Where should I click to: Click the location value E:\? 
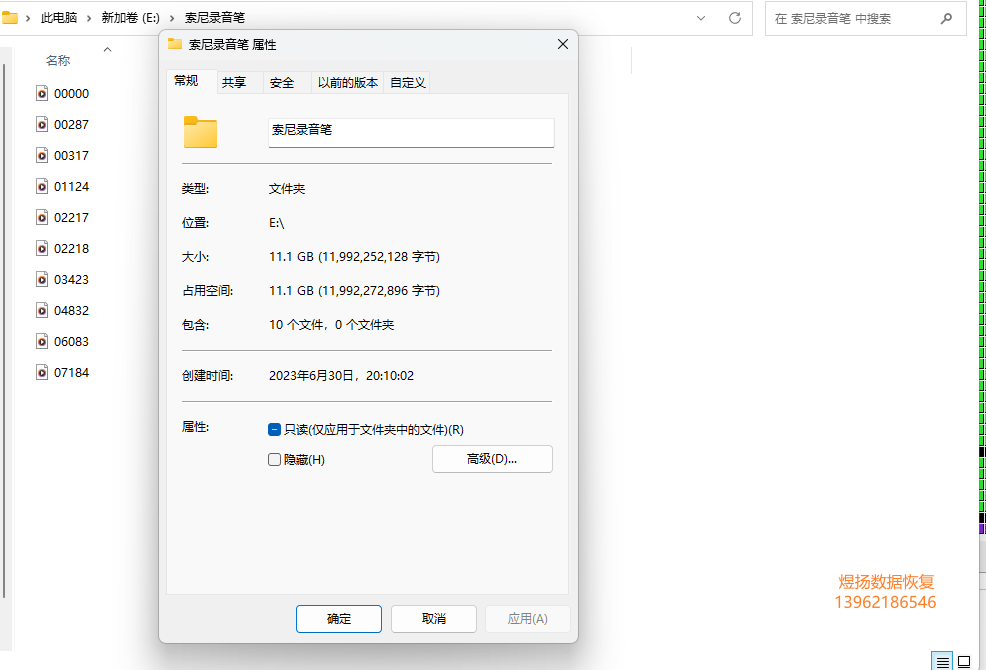click(277, 223)
